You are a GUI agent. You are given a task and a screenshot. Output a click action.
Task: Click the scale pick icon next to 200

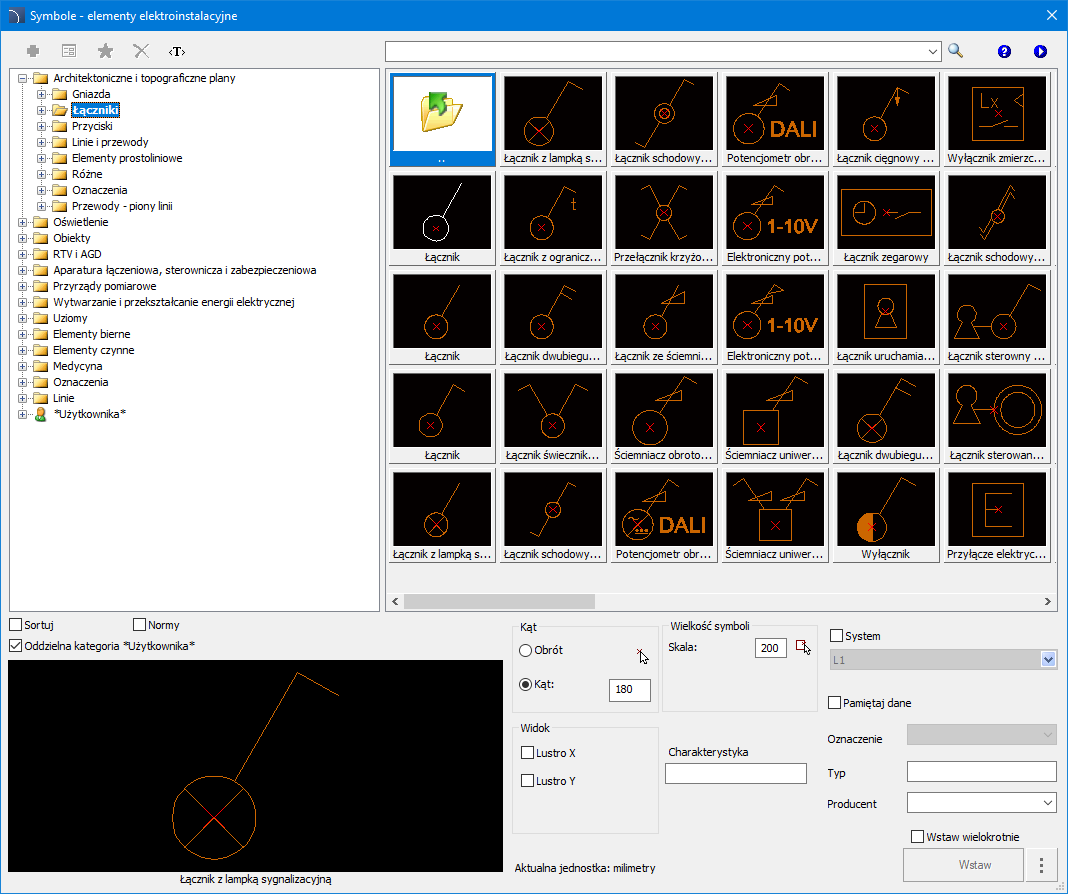click(x=802, y=647)
